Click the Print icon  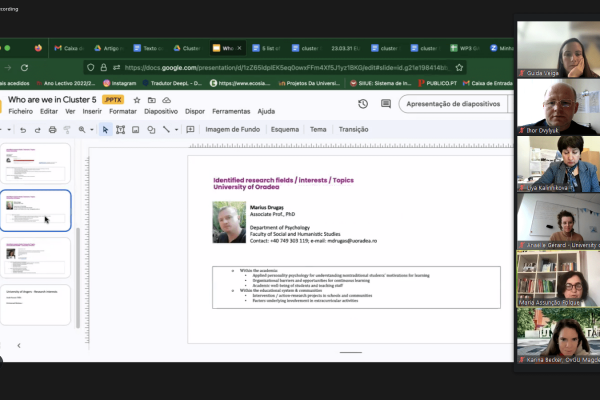(52, 130)
